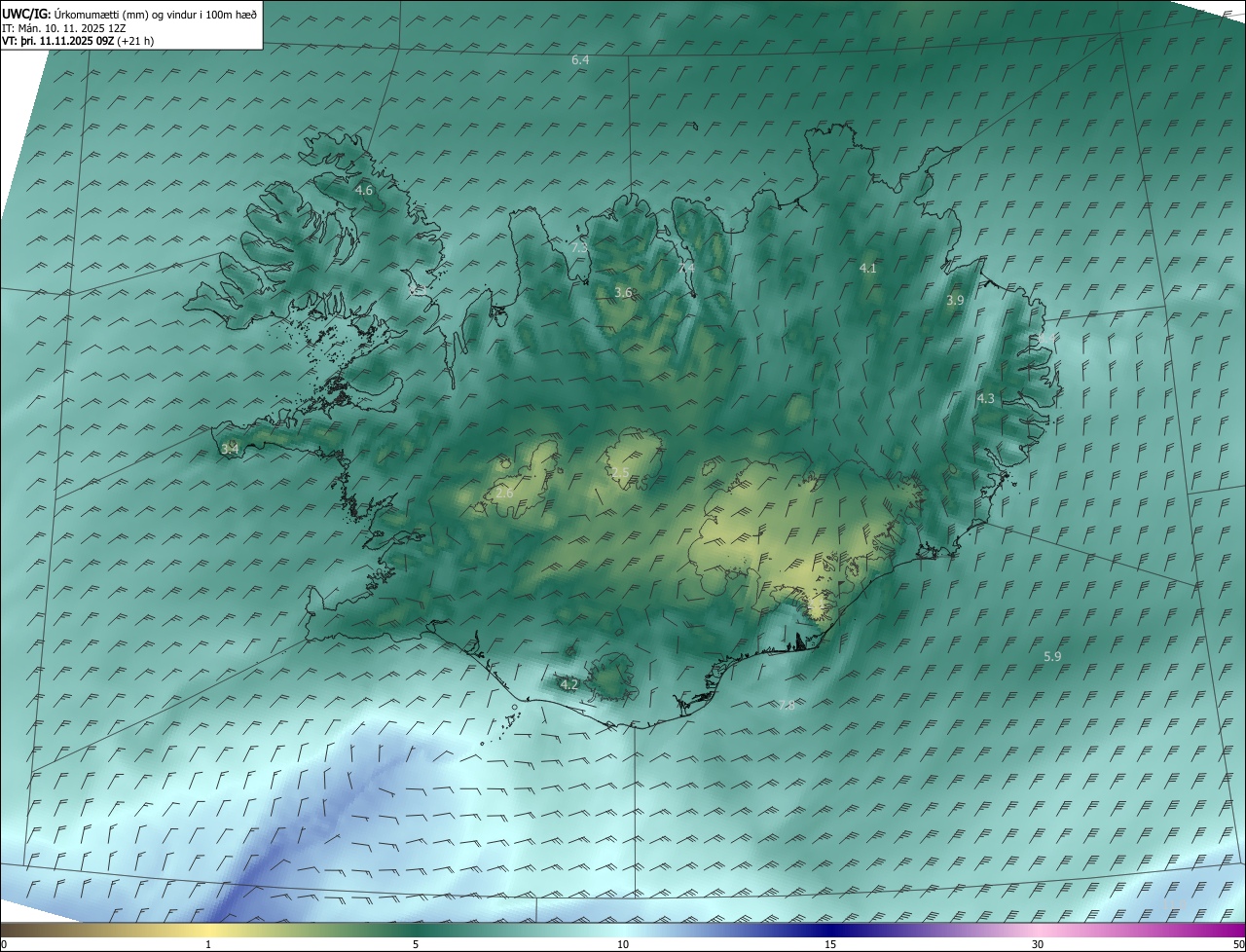The height and width of the screenshot is (952, 1246).
Task: Click the initial time "IT: Mán. 10. 11. 2025 12Z"
Action: point(63,28)
